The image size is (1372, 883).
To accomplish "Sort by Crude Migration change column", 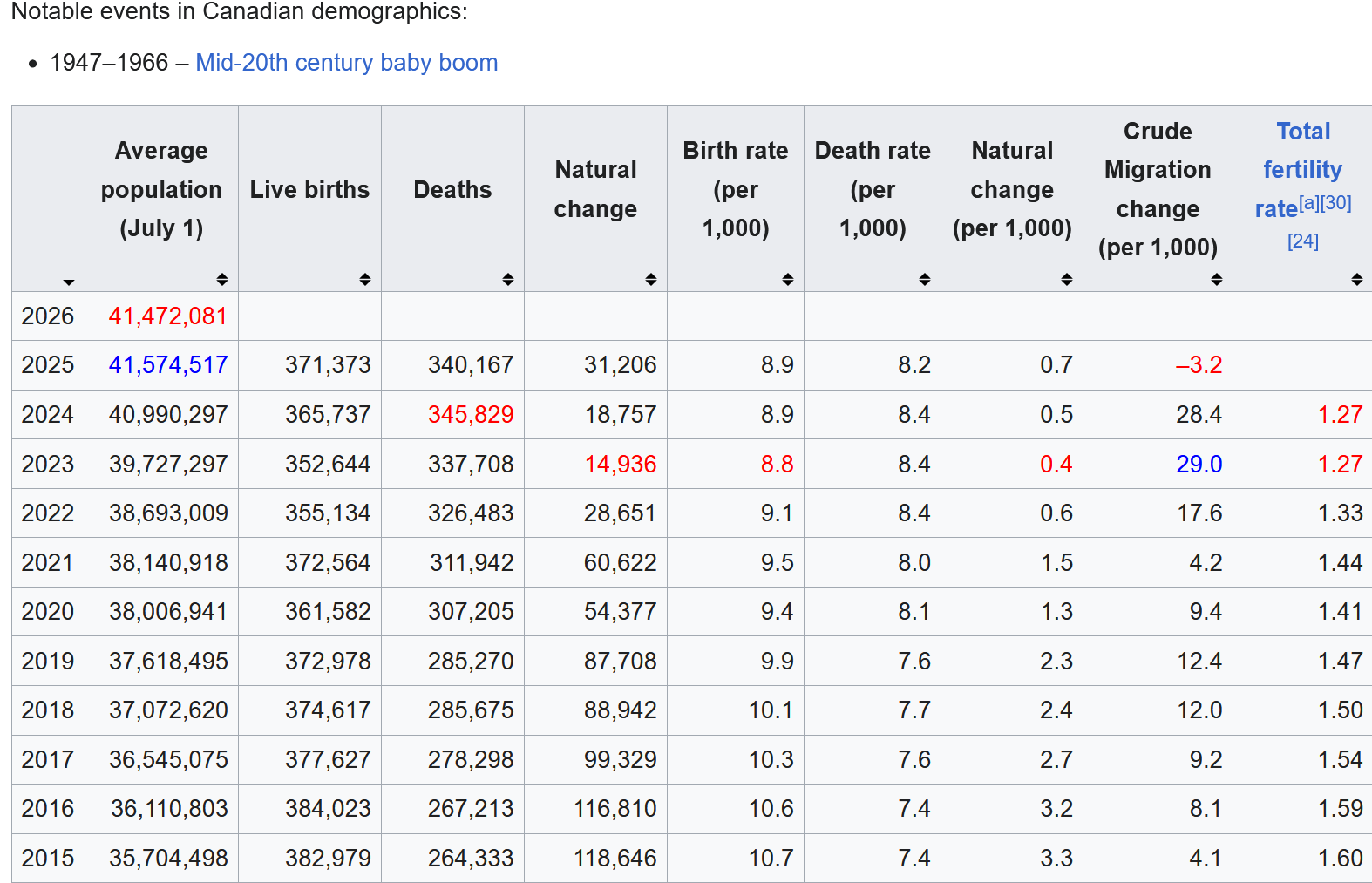I will [1217, 279].
